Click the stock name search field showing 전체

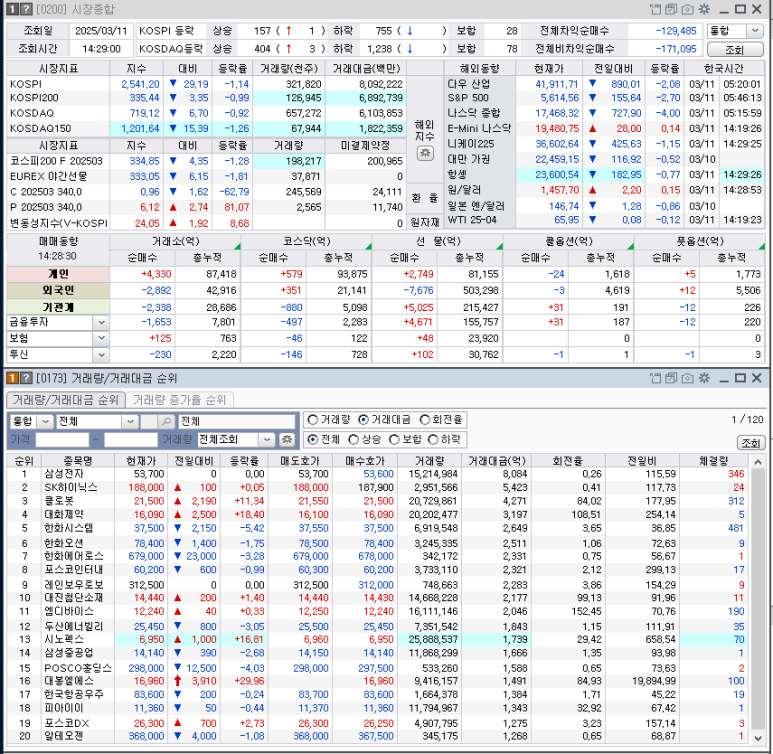point(237,422)
